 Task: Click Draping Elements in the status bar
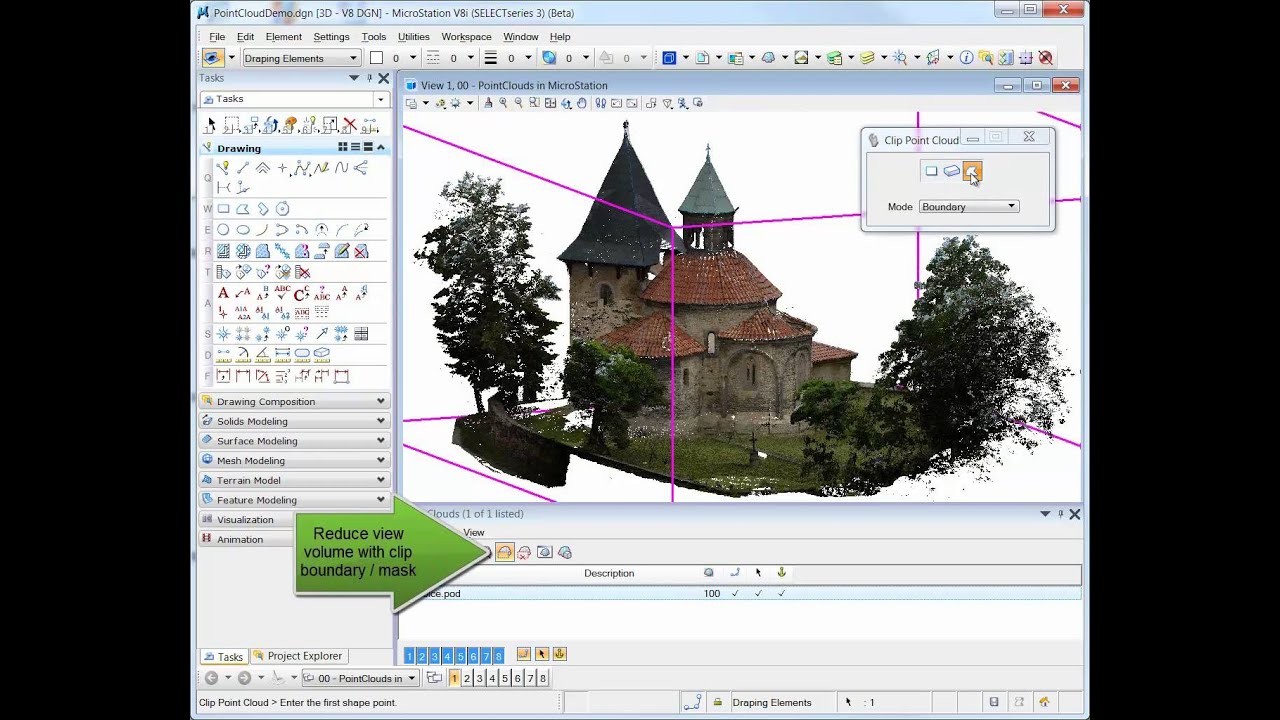(x=771, y=702)
